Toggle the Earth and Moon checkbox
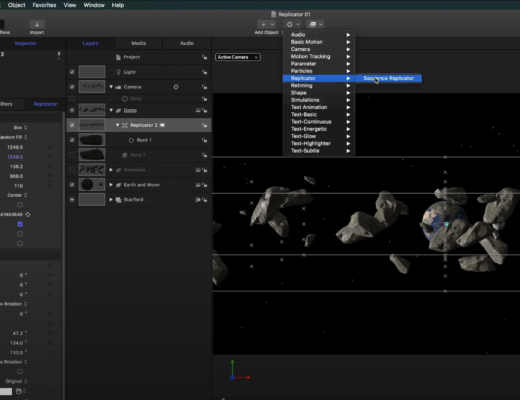The height and width of the screenshot is (400, 520). pyautogui.click(x=72, y=185)
